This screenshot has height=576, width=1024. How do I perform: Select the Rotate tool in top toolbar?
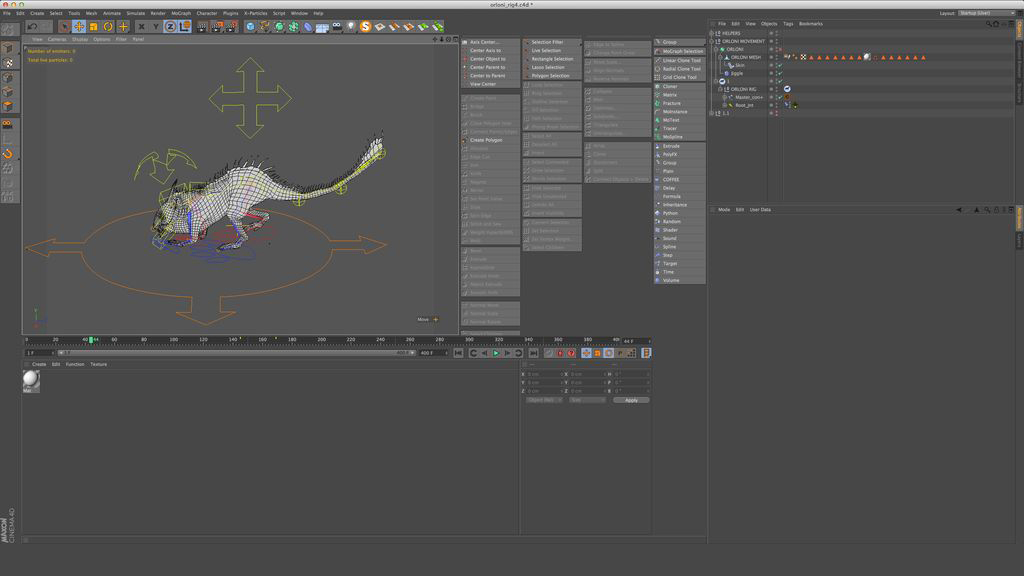click(108, 26)
